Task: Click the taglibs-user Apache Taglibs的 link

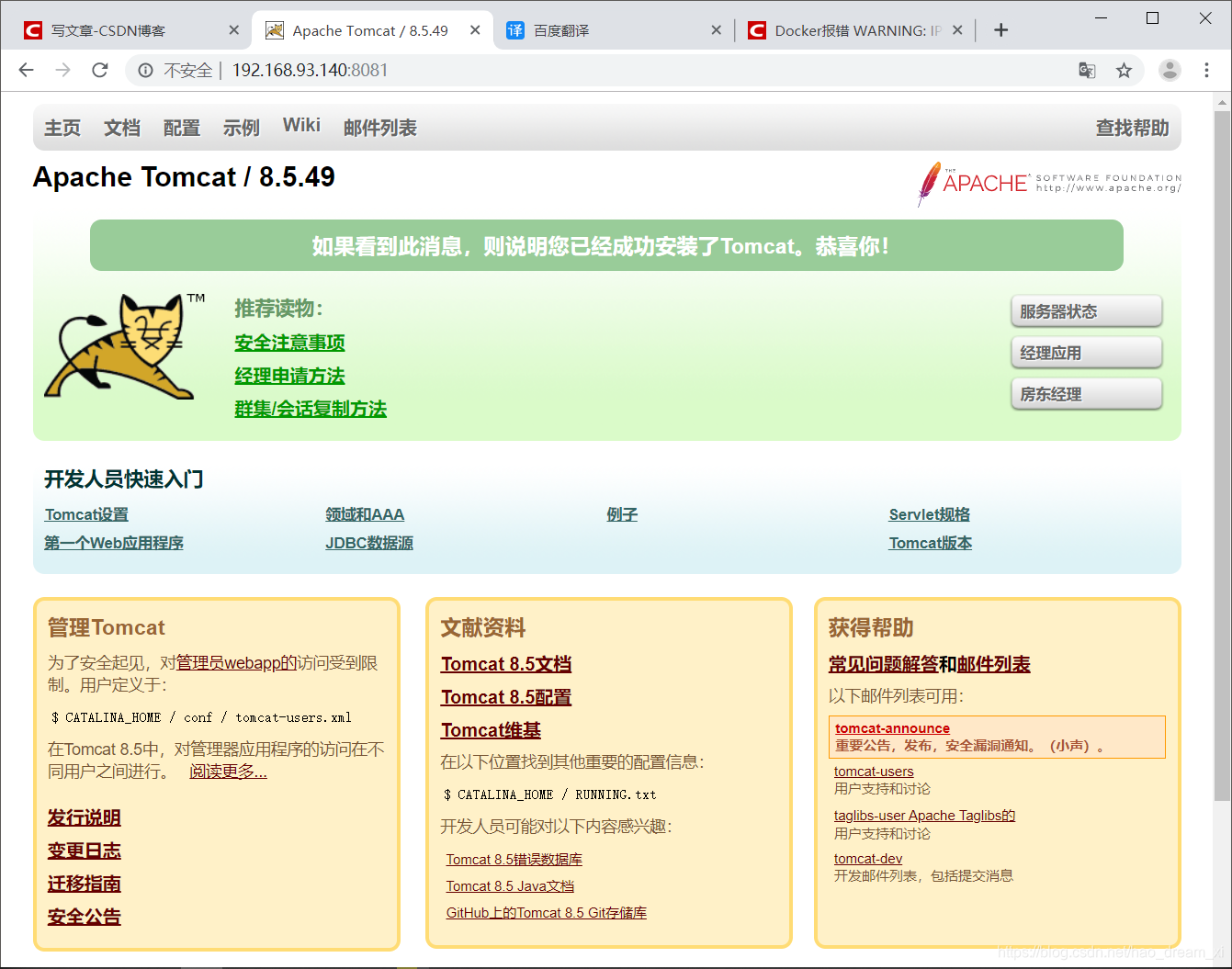Action: pyautogui.click(x=924, y=816)
